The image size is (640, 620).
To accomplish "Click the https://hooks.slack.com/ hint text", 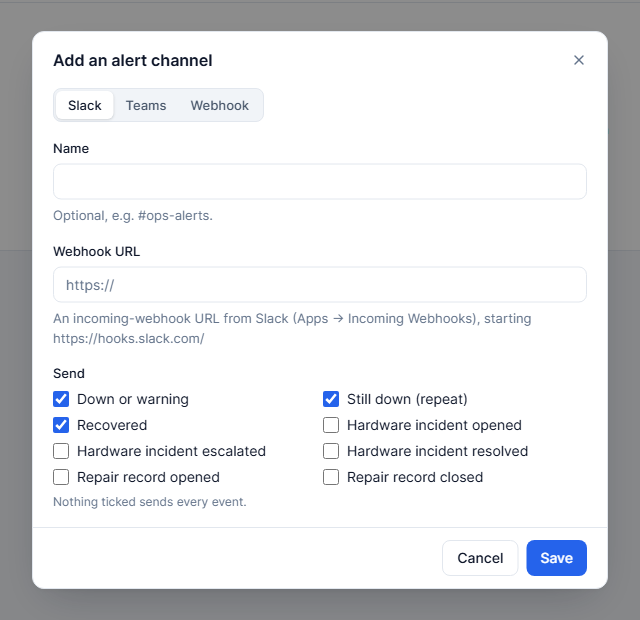I will (x=129, y=338).
